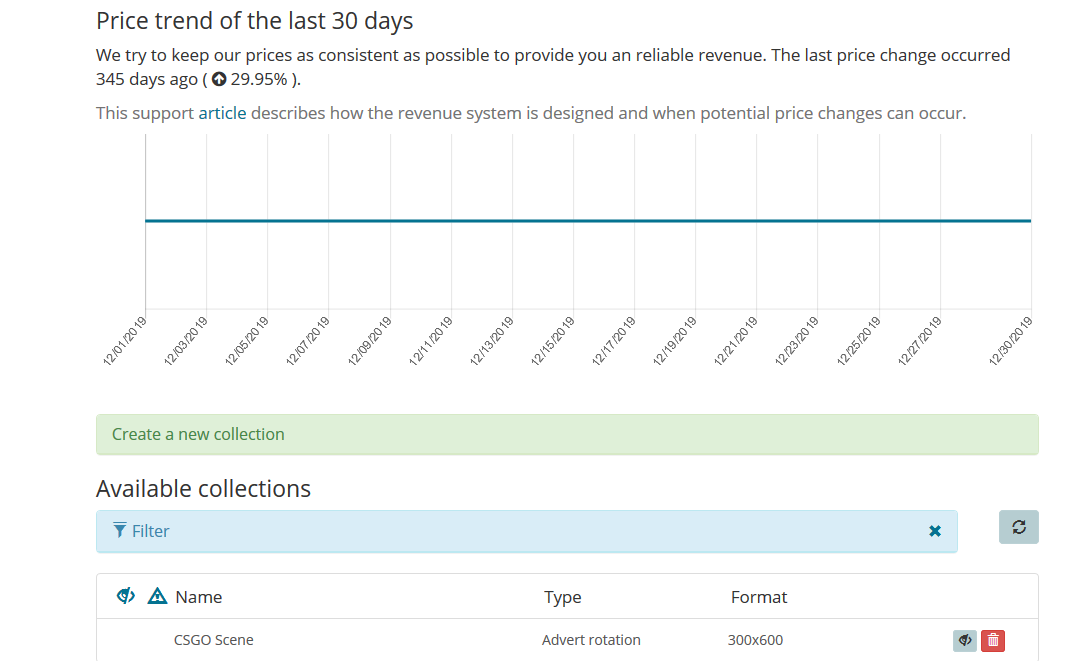Click the up-arrow icon beside 29.95%
Image resolution: width=1084 pixels, height=661 pixels.
pyautogui.click(x=219, y=80)
